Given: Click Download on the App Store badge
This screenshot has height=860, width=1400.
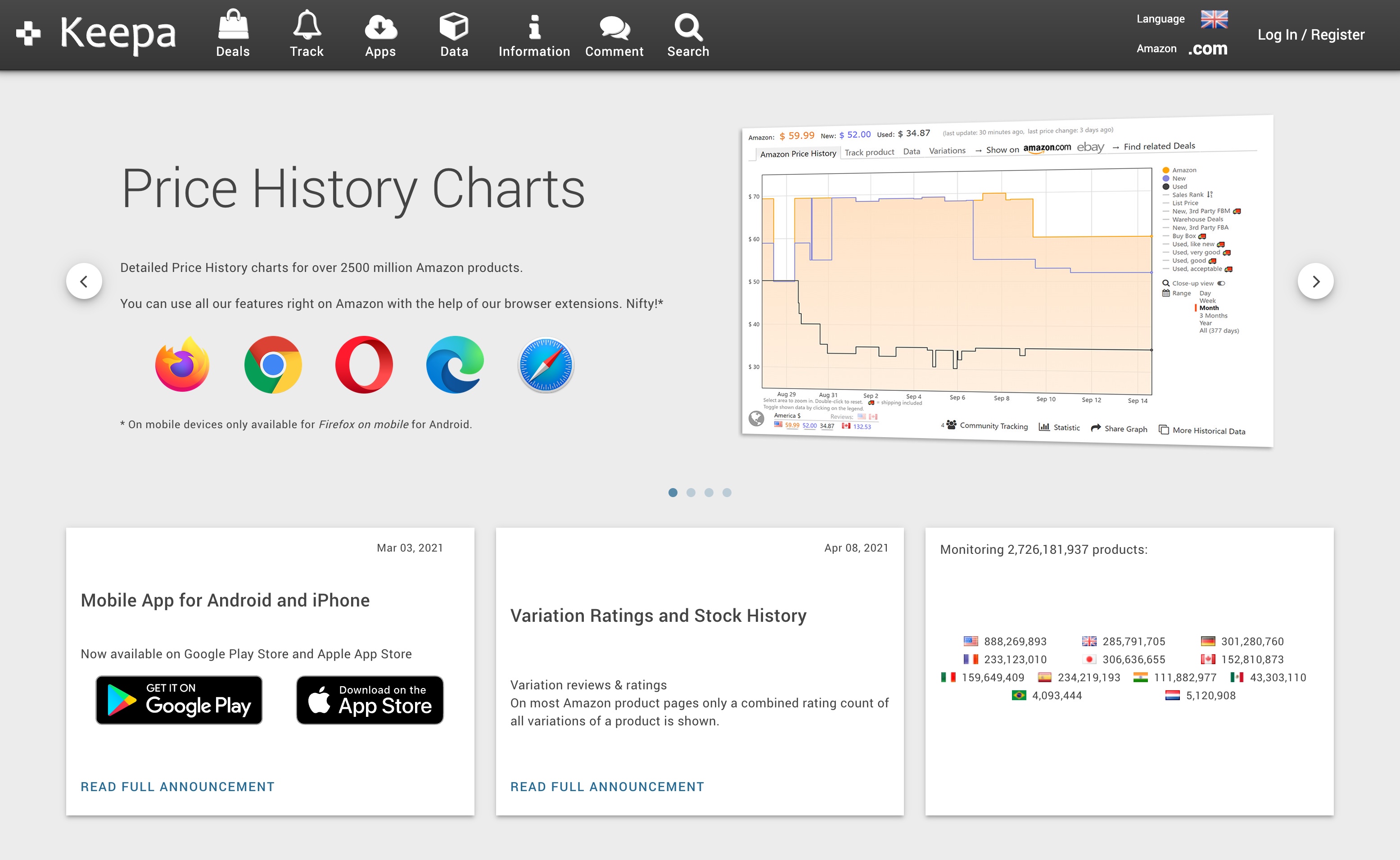Looking at the screenshot, I should 370,700.
